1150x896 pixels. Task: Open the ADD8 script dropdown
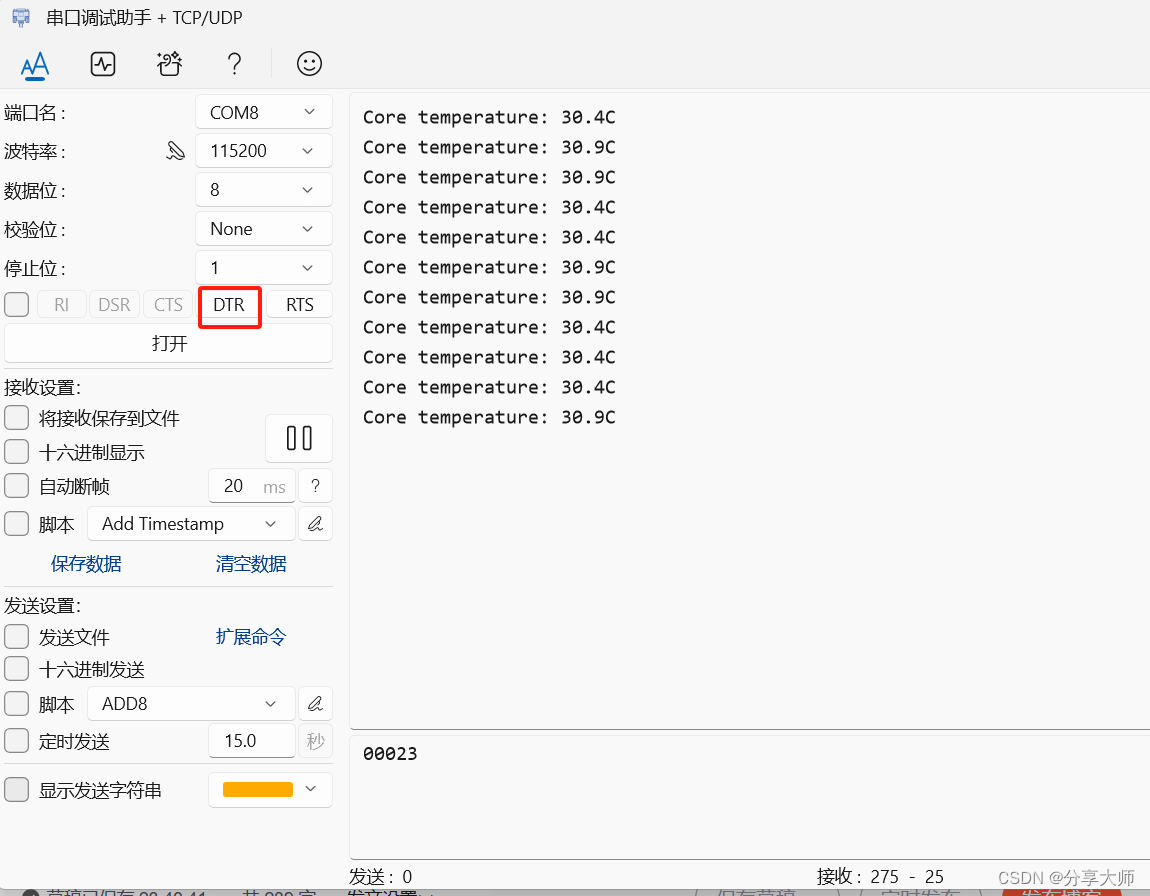pyautogui.click(x=190, y=703)
